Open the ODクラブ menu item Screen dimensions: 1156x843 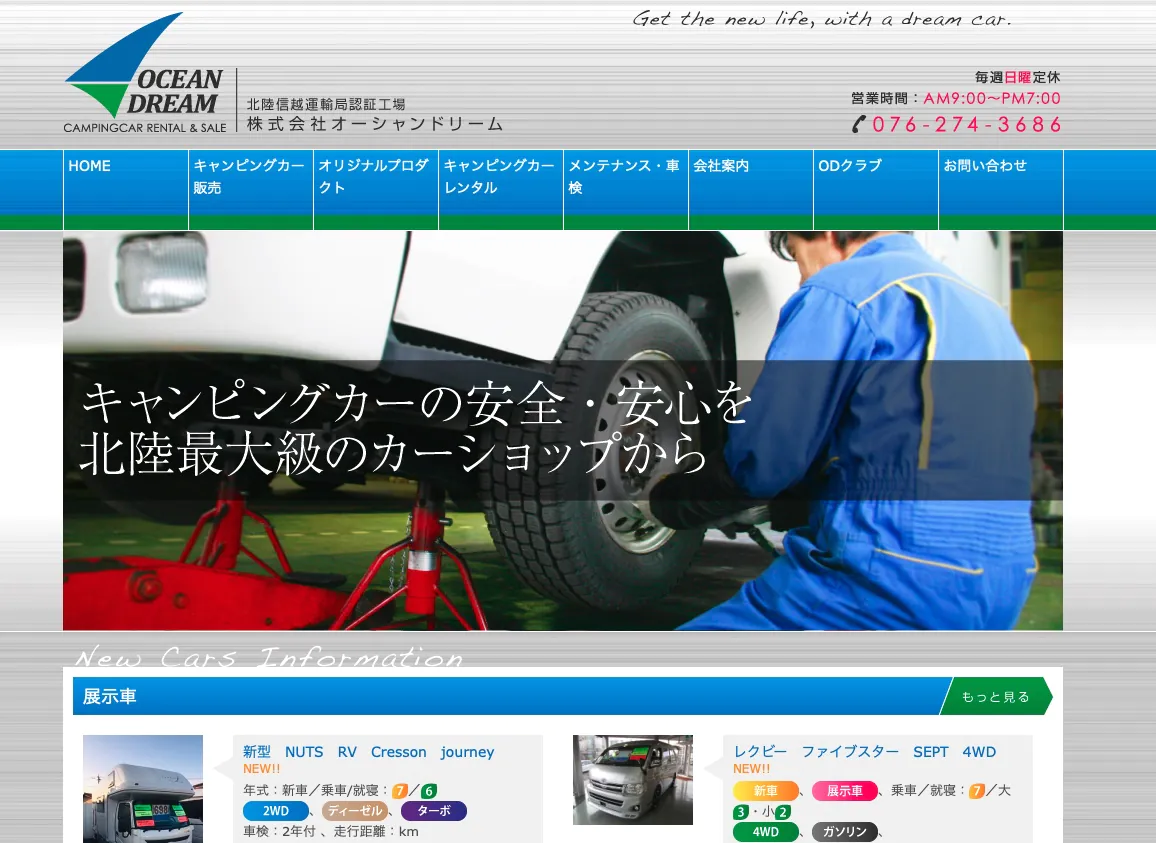876,190
